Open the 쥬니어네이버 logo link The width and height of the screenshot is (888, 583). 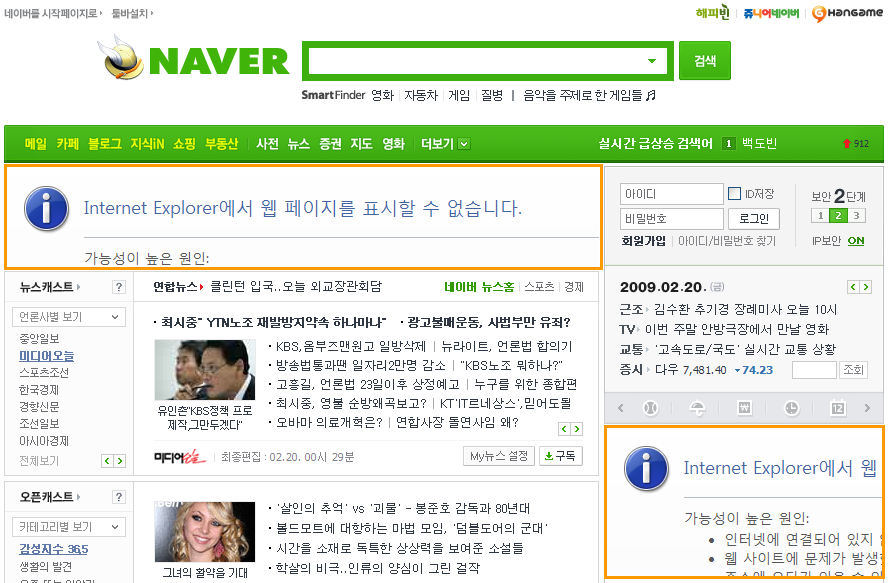click(x=771, y=13)
